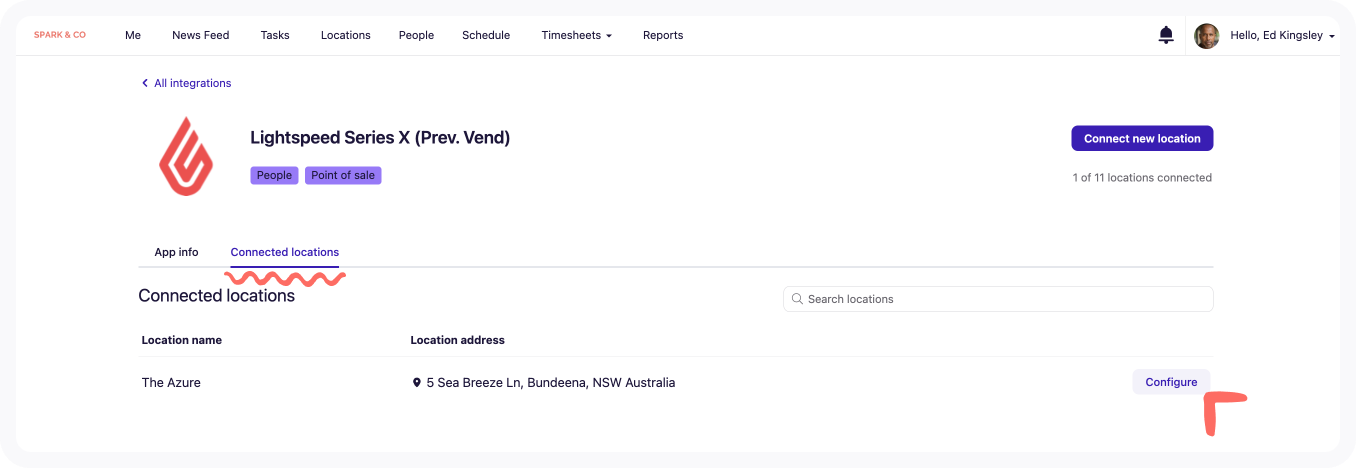Viewport: 1356px width, 468px height.
Task: Go to the Me page
Action: (133, 35)
